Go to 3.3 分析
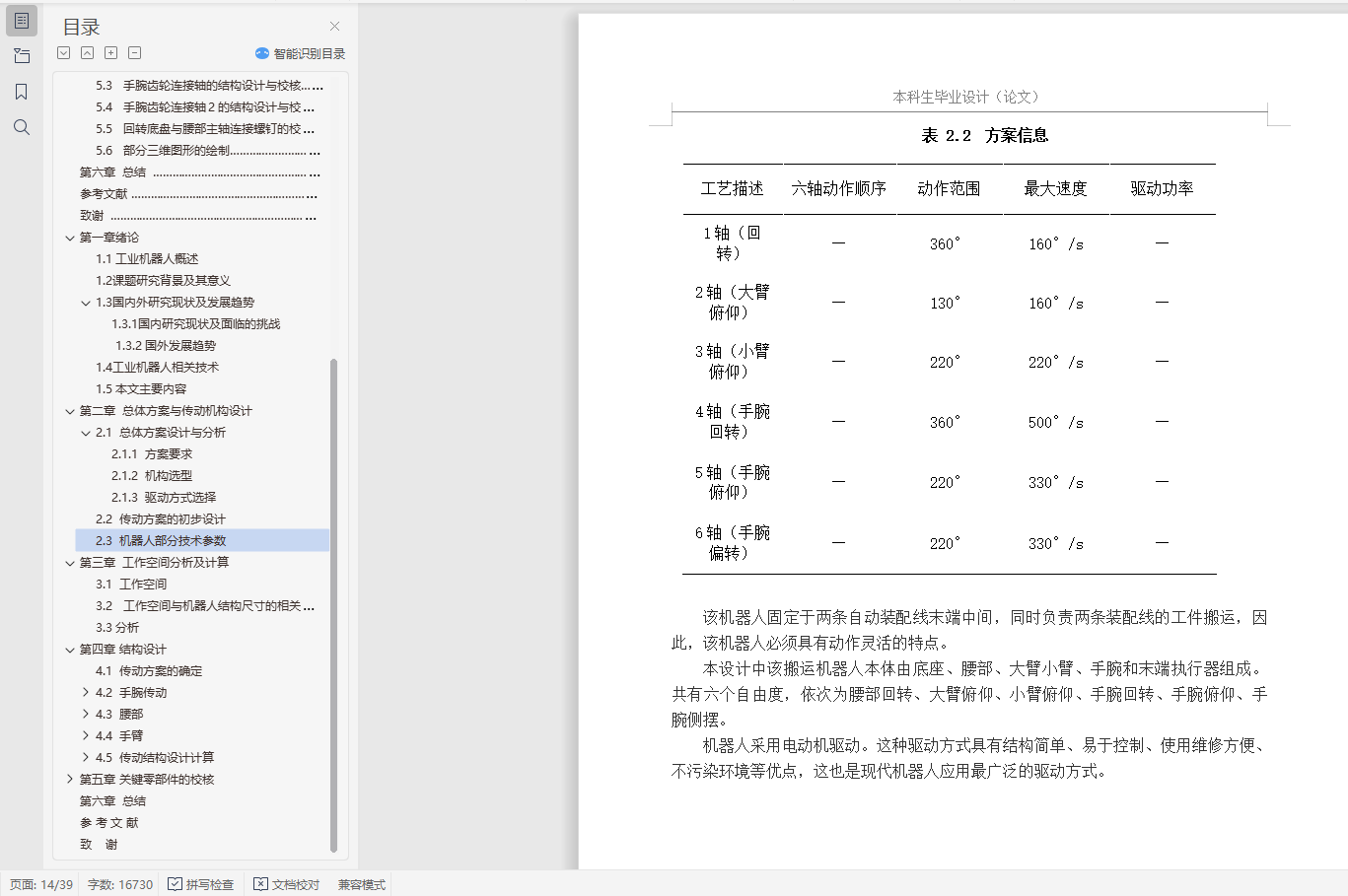 coord(117,628)
